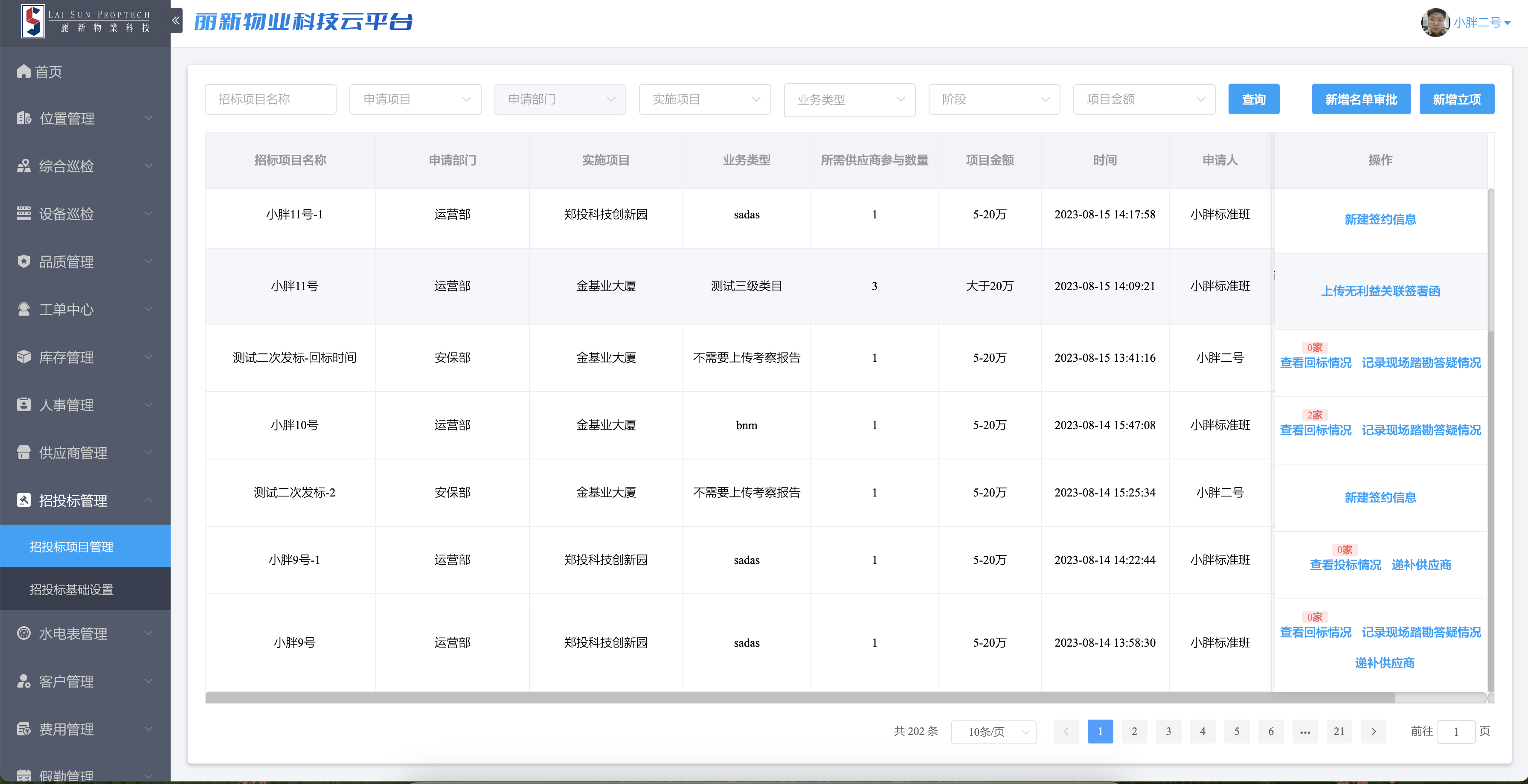This screenshot has width=1528, height=784.
Task: Click the horizontal table scrollbar
Action: 800,698
